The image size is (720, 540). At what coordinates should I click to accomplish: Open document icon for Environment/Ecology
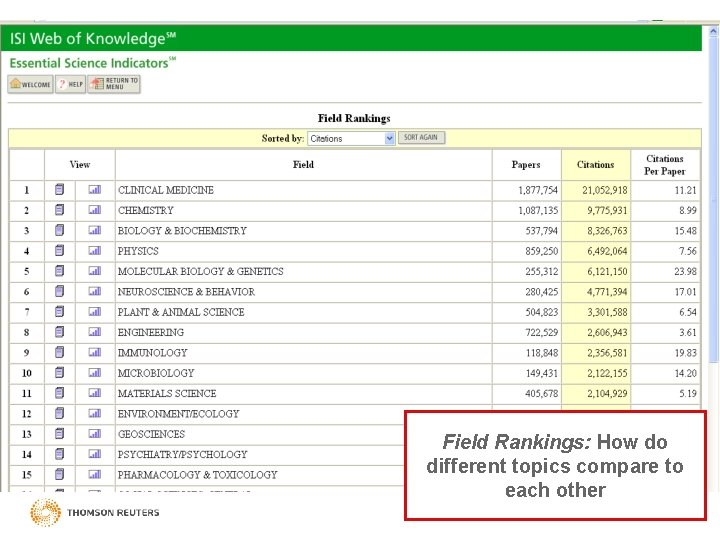(x=59, y=413)
